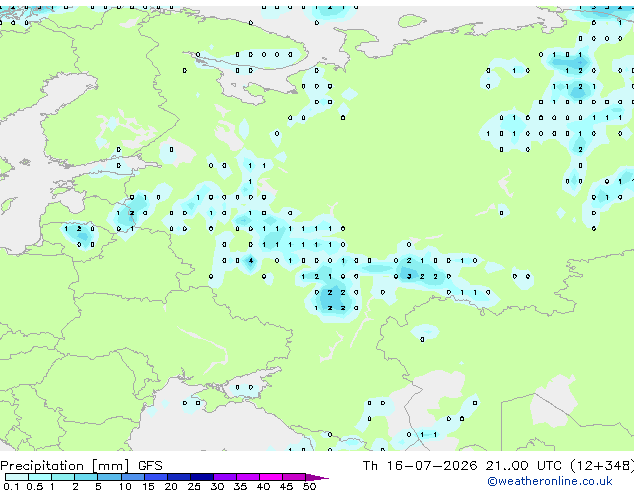Screen dimensions: 634x490
Task: Click the legend label '0.1'
Action: click(x=11, y=486)
